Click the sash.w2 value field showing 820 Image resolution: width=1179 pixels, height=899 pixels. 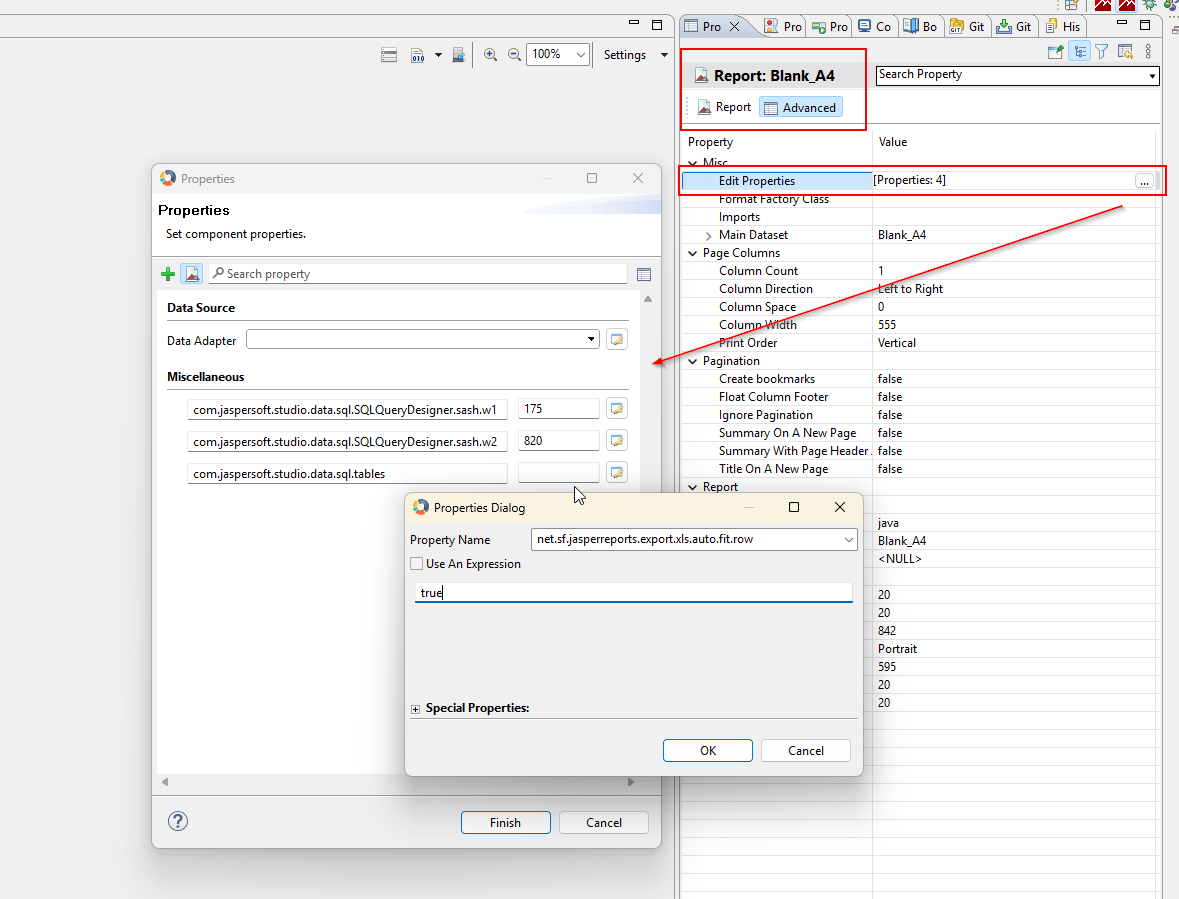pyautogui.click(x=559, y=440)
